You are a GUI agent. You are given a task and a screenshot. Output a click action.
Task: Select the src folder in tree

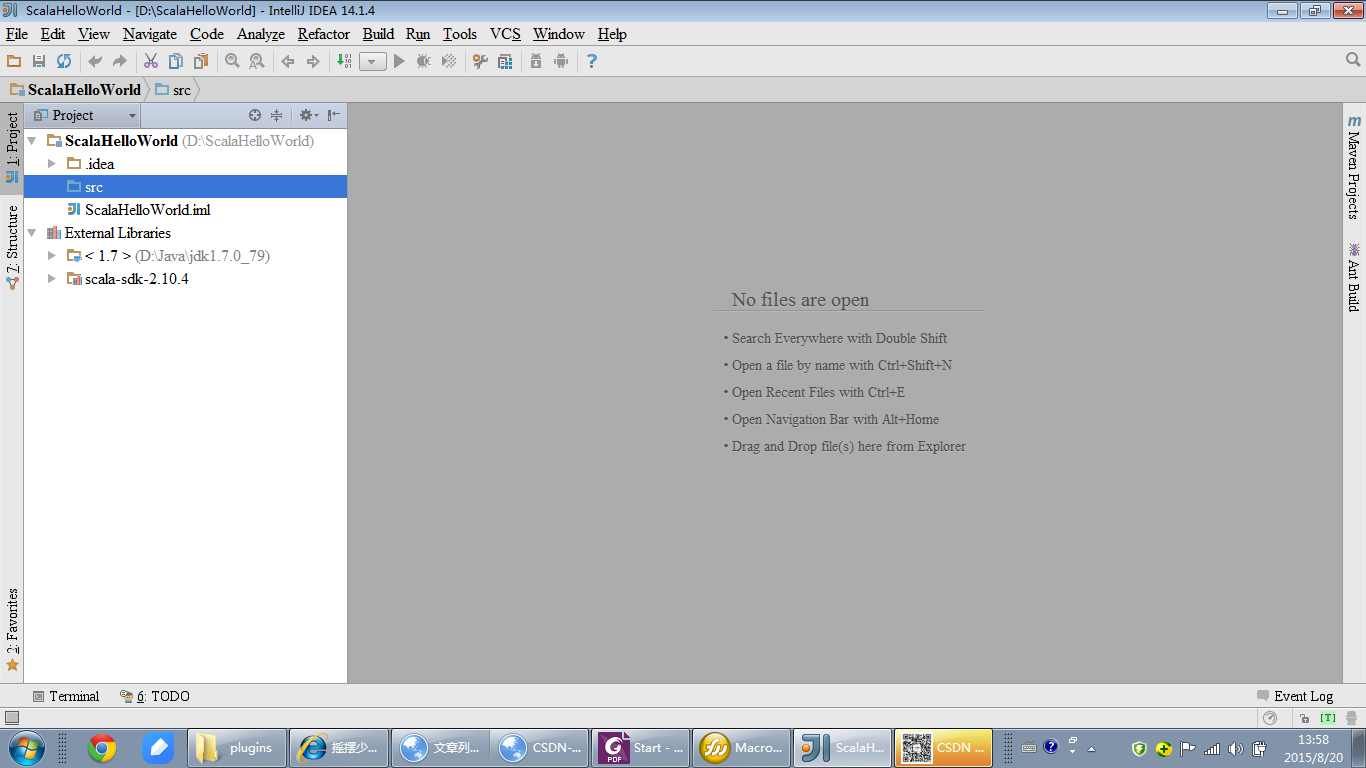[185, 187]
